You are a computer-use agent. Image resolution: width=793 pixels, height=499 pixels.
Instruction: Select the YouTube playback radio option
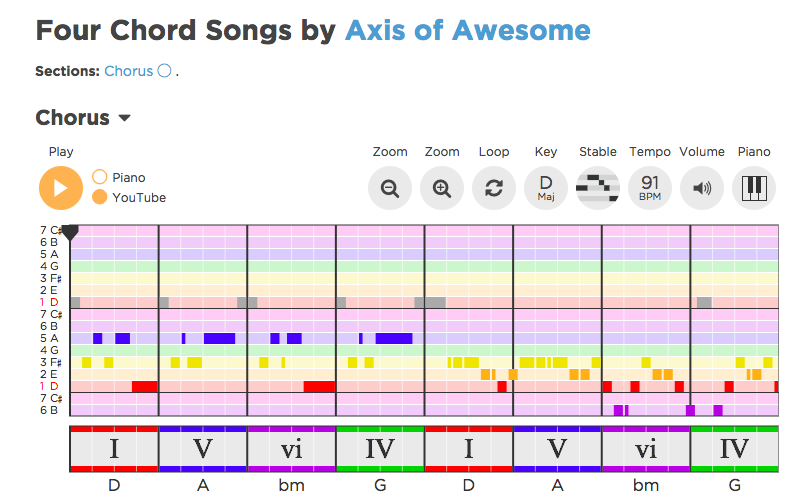tap(100, 197)
